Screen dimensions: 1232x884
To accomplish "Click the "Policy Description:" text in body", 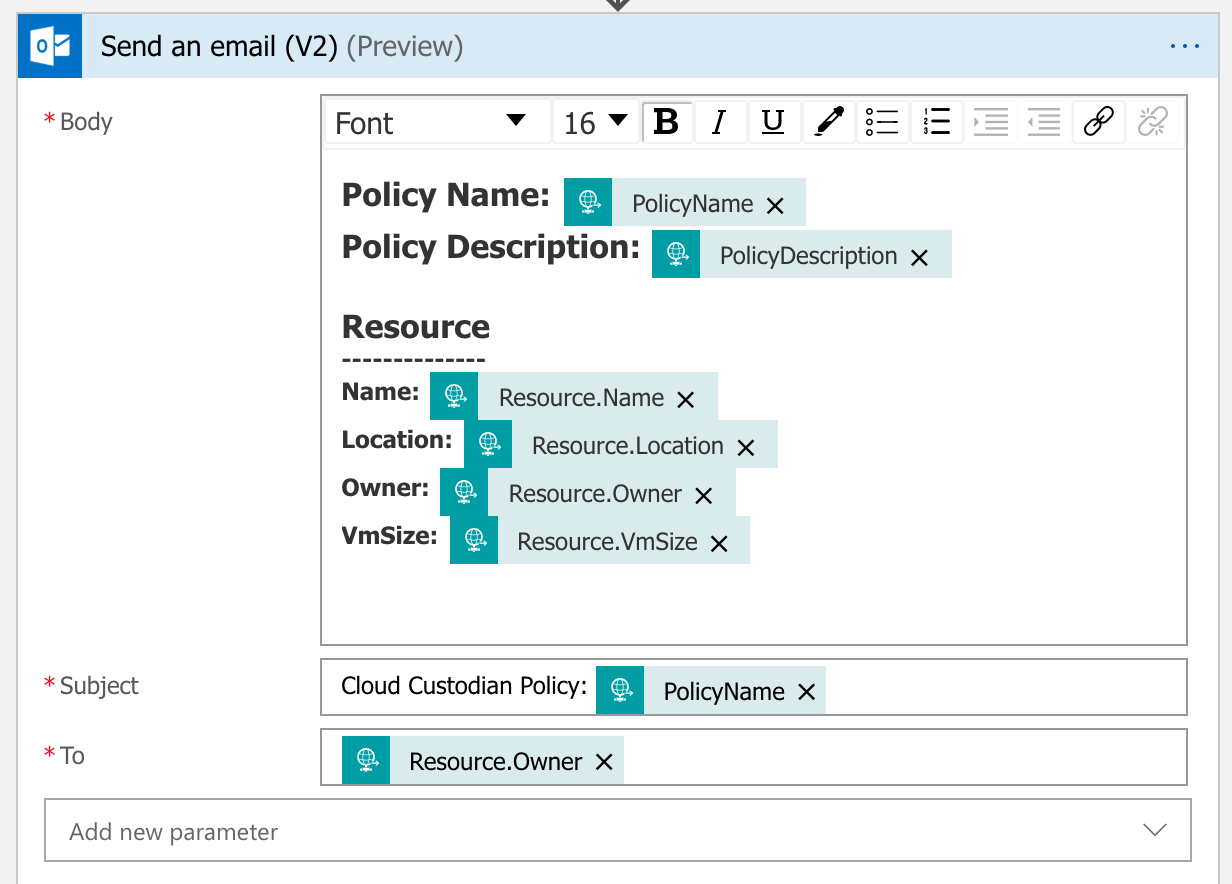I will 491,247.
